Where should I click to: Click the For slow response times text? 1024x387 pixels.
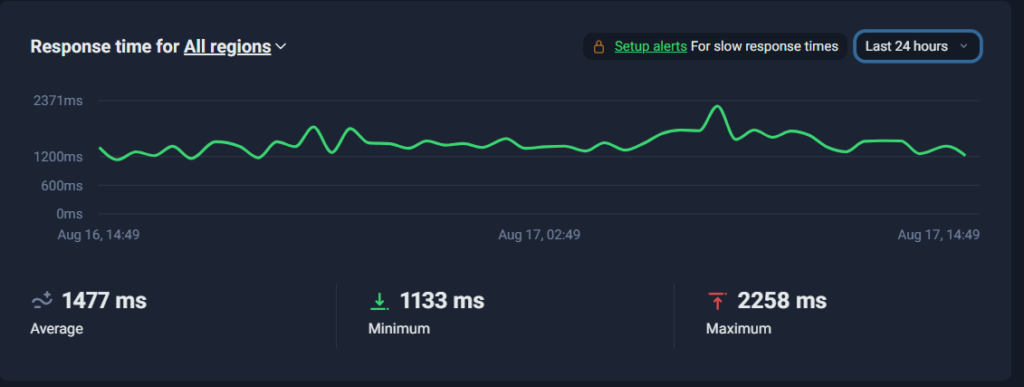point(764,46)
